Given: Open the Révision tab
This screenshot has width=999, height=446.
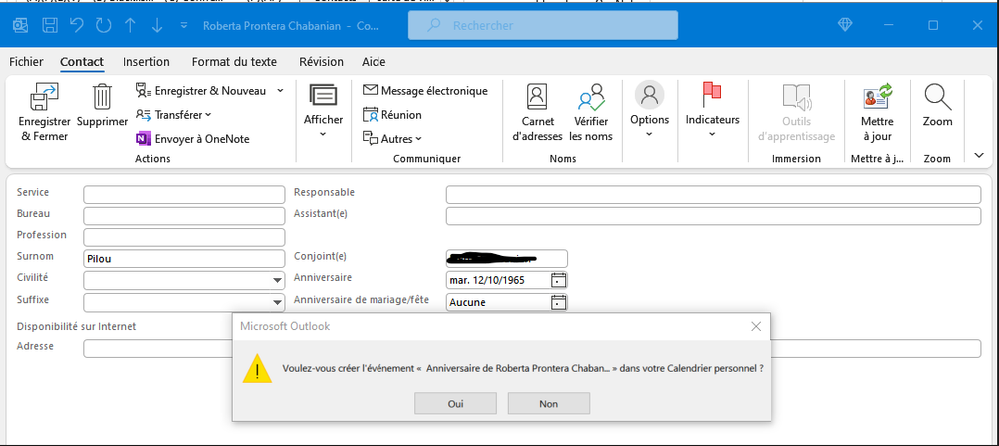Looking at the screenshot, I should 321,62.
